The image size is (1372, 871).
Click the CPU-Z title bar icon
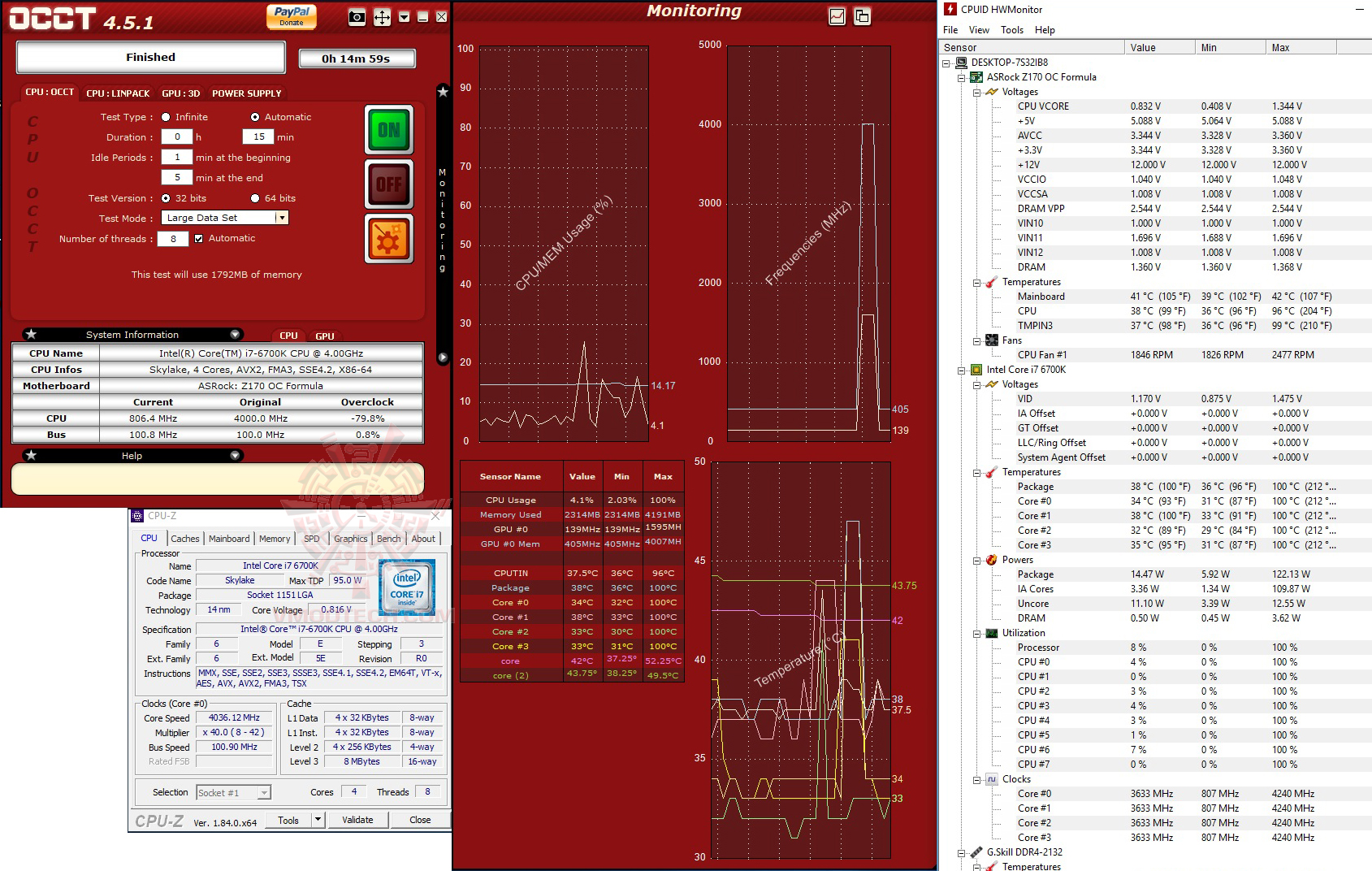[137, 516]
